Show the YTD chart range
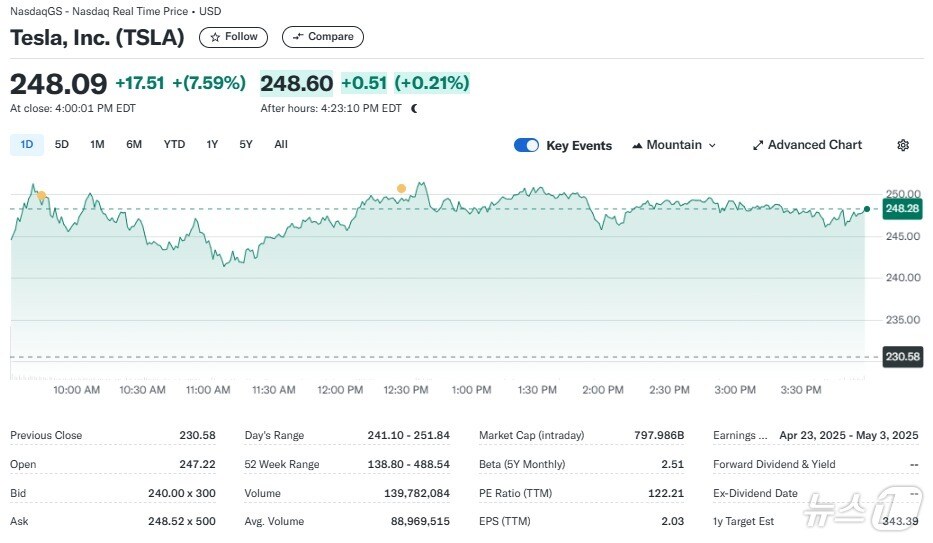This screenshot has height=543, width=933. 174,144
